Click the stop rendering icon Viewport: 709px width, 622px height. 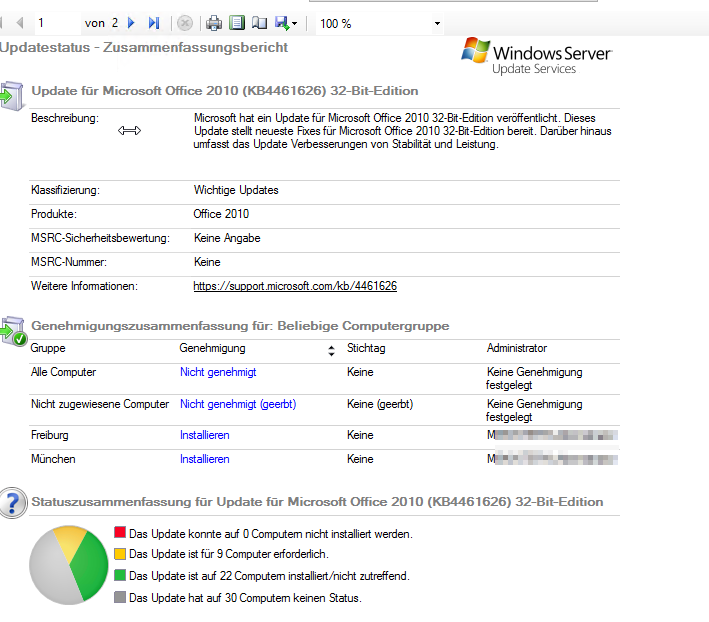(x=184, y=23)
